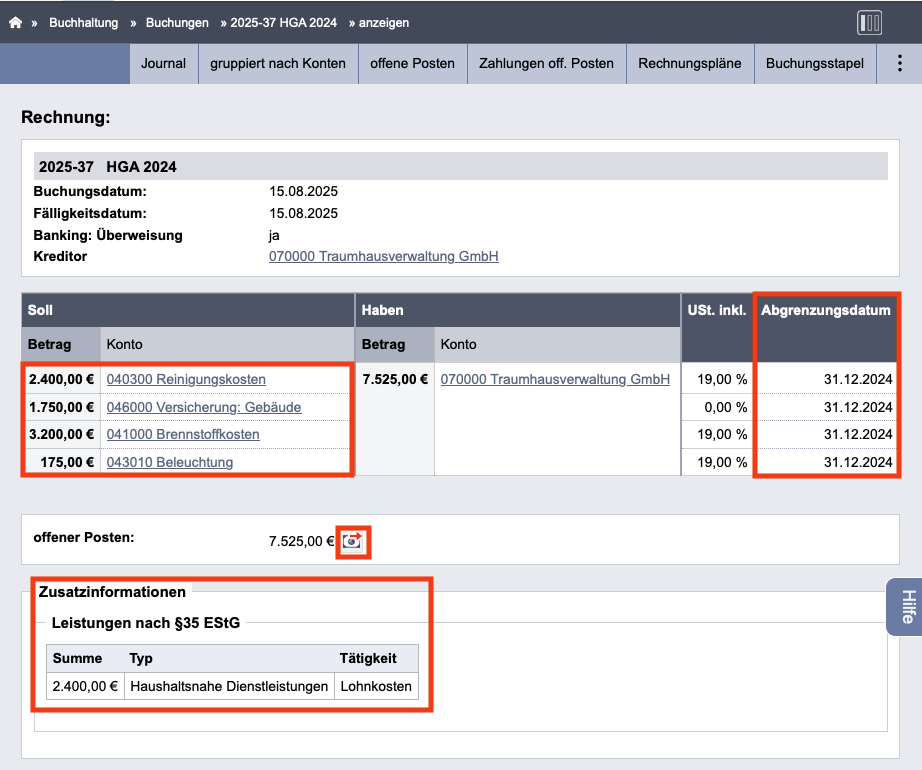Viewport: 922px width, 770px height.
Task: Select the offene Posten tab
Action: tap(412, 63)
